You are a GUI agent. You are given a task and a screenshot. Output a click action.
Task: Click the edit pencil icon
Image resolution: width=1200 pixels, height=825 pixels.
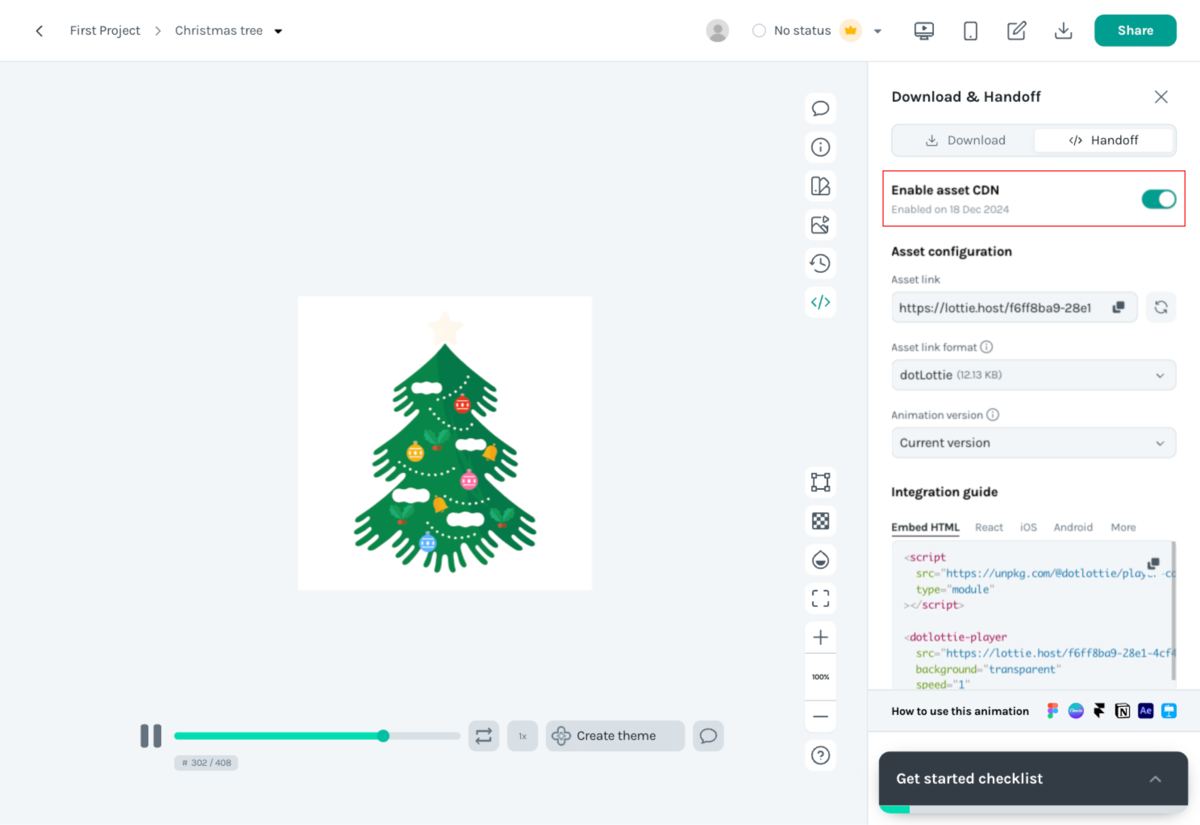tap(1017, 31)
